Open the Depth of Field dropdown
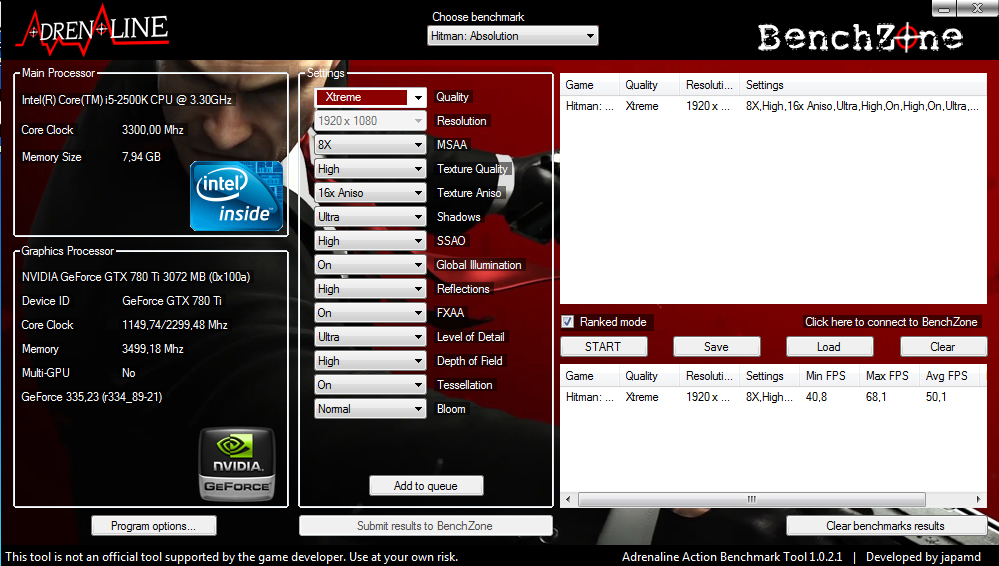999x566 pixels. coord(370,361)
